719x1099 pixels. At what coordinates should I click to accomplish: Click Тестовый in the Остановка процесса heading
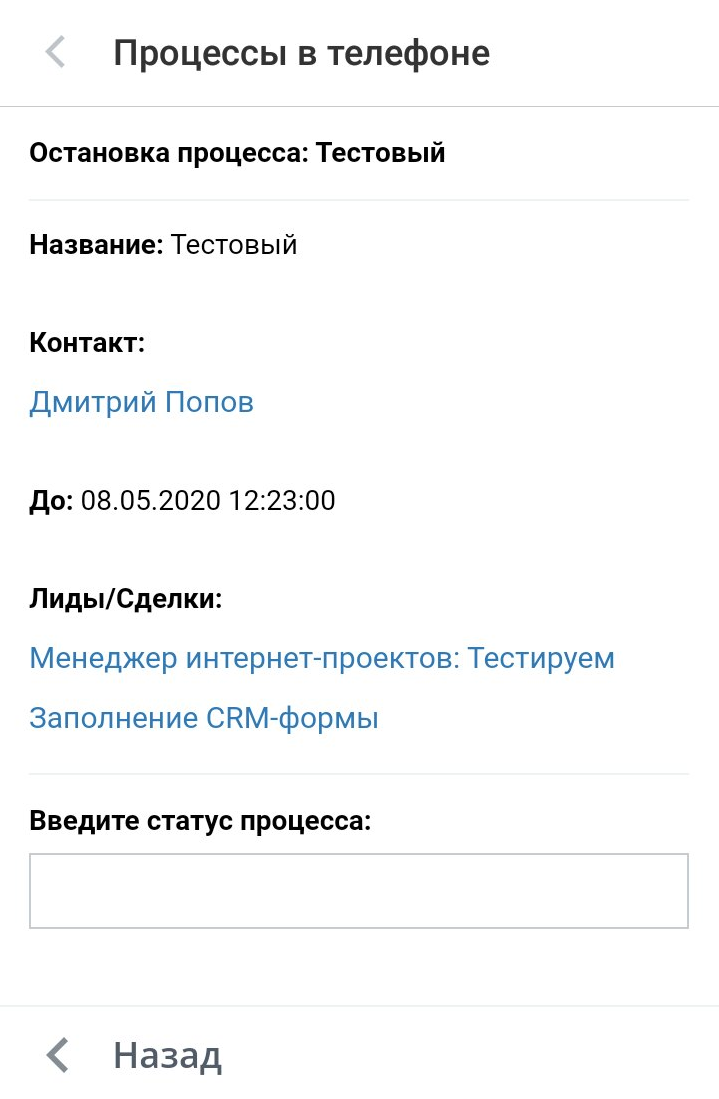381,153
